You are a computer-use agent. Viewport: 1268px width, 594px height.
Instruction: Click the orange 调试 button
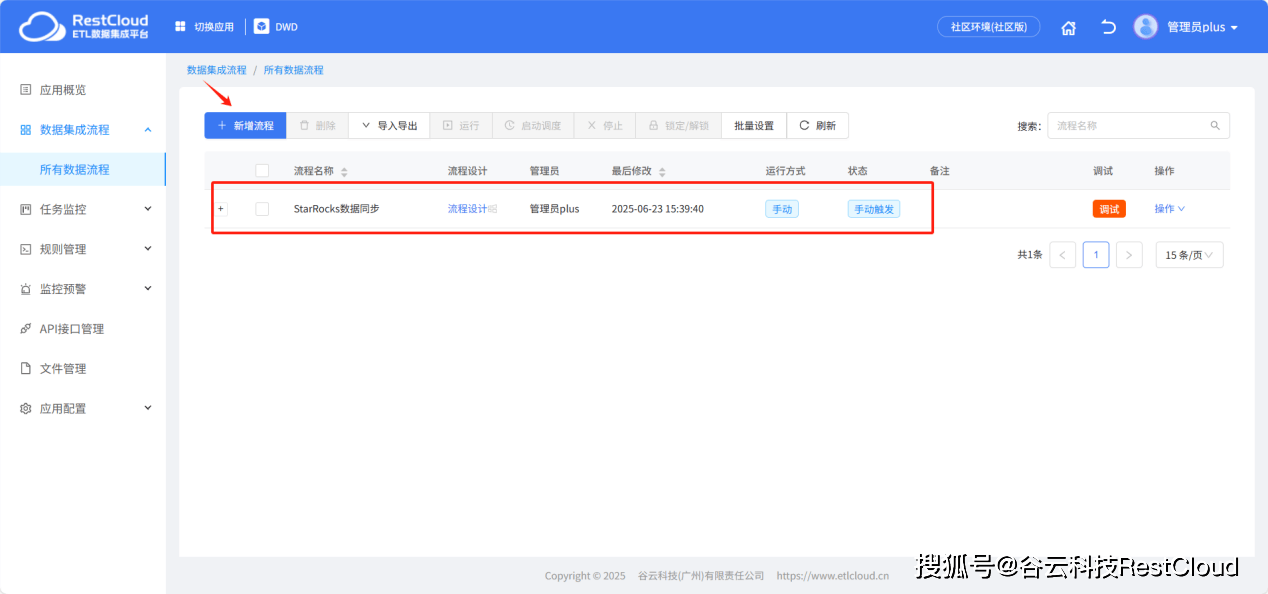point(1109,209)
